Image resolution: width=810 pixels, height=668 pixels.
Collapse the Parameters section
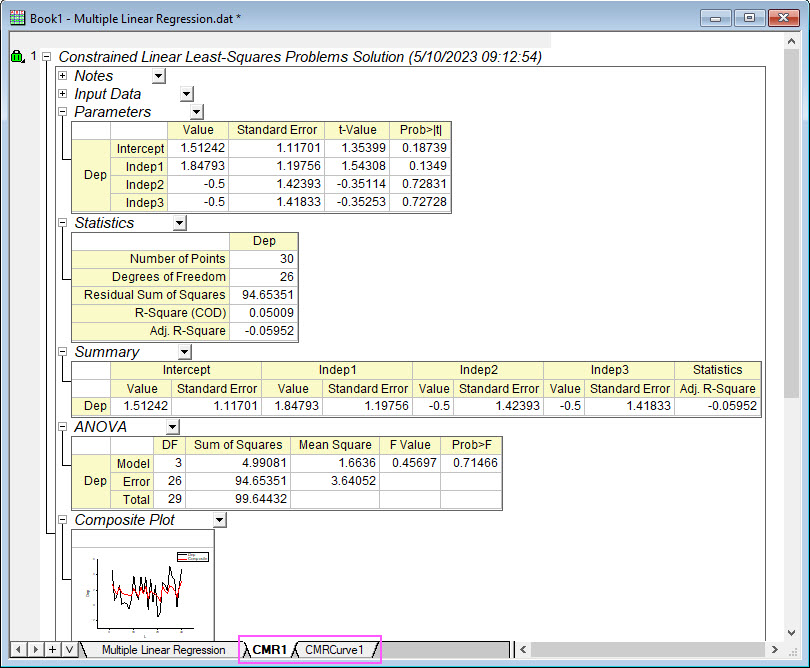pyautogui.click(x=61, y=111)
